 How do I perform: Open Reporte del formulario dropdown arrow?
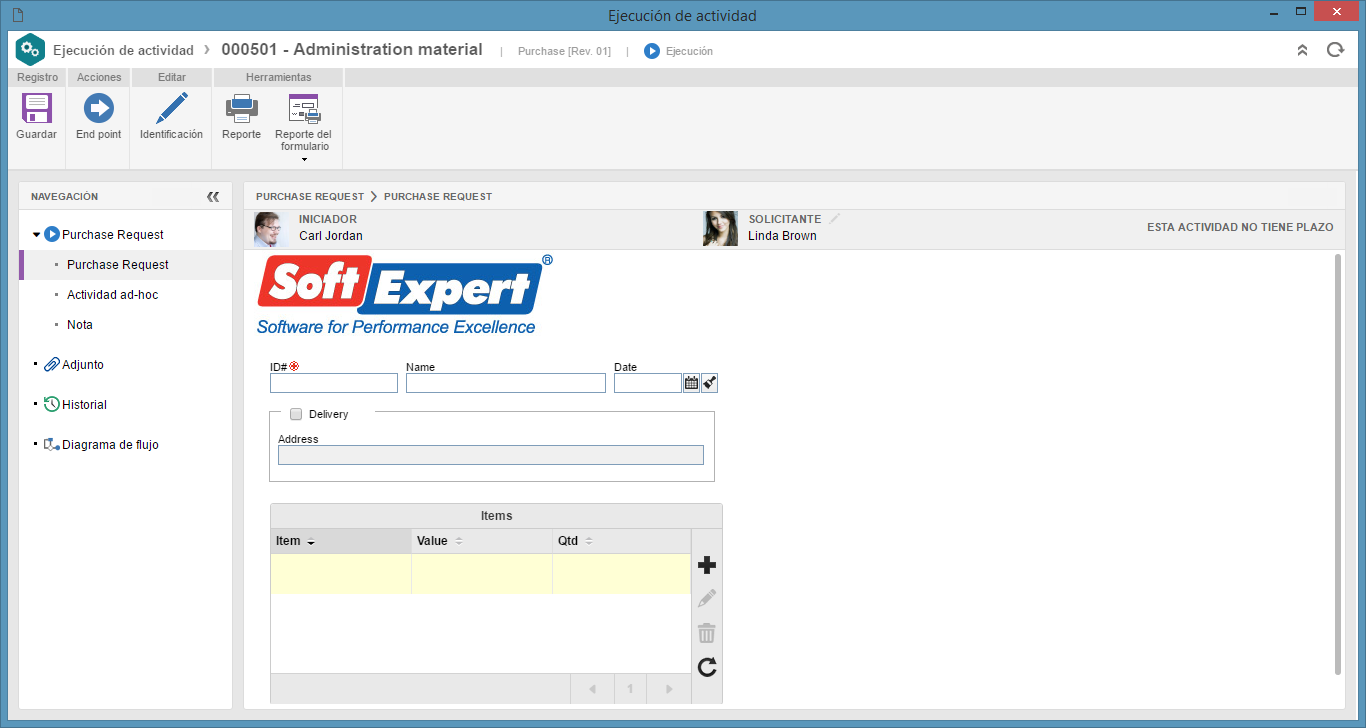point(304,160)
